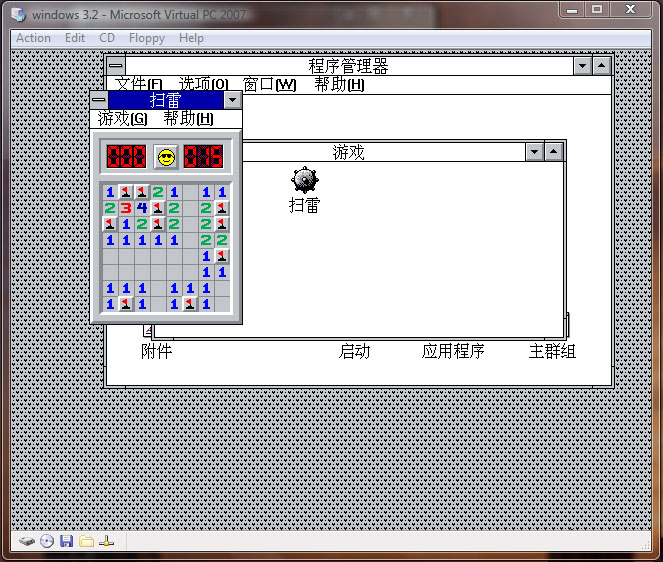This screenshot has width=663, height=562.
Task: Minimize the 游戏 group window with down arrow
Action: click(x=534, y=152)
